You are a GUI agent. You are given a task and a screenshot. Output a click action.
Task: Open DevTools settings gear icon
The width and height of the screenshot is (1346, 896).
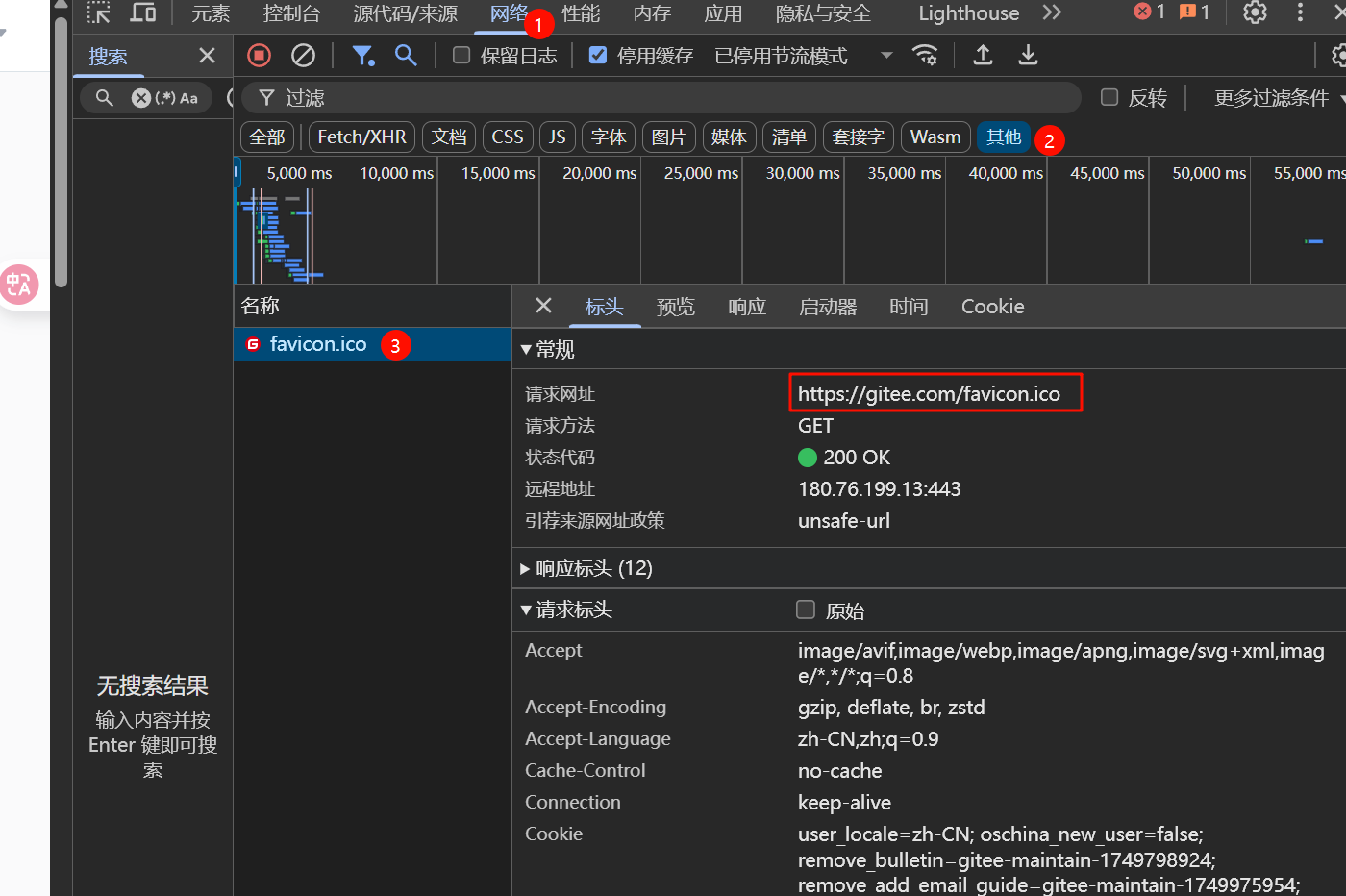[1255, 12]
